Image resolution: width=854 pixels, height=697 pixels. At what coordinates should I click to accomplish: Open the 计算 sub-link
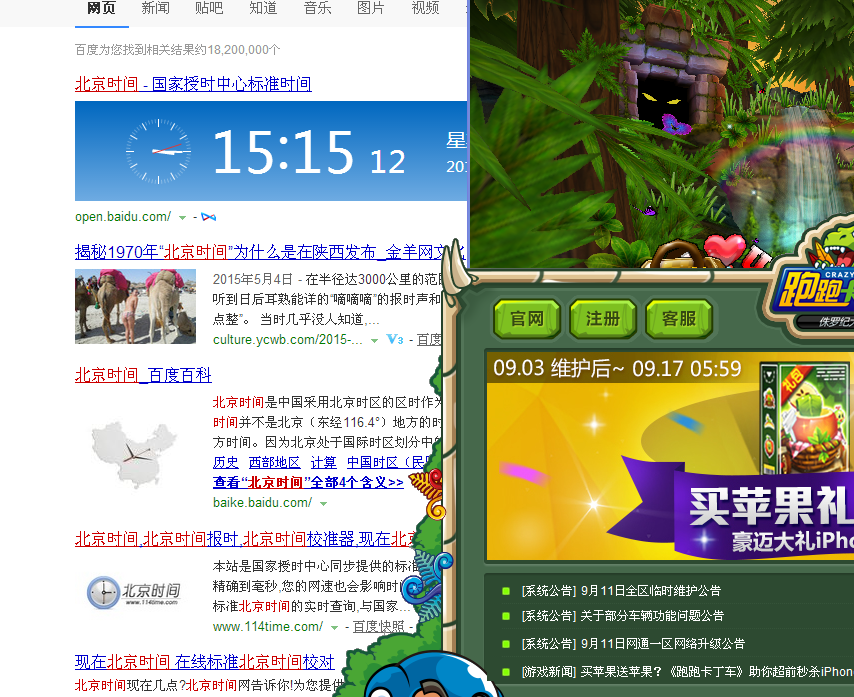[x=324, y=462]
